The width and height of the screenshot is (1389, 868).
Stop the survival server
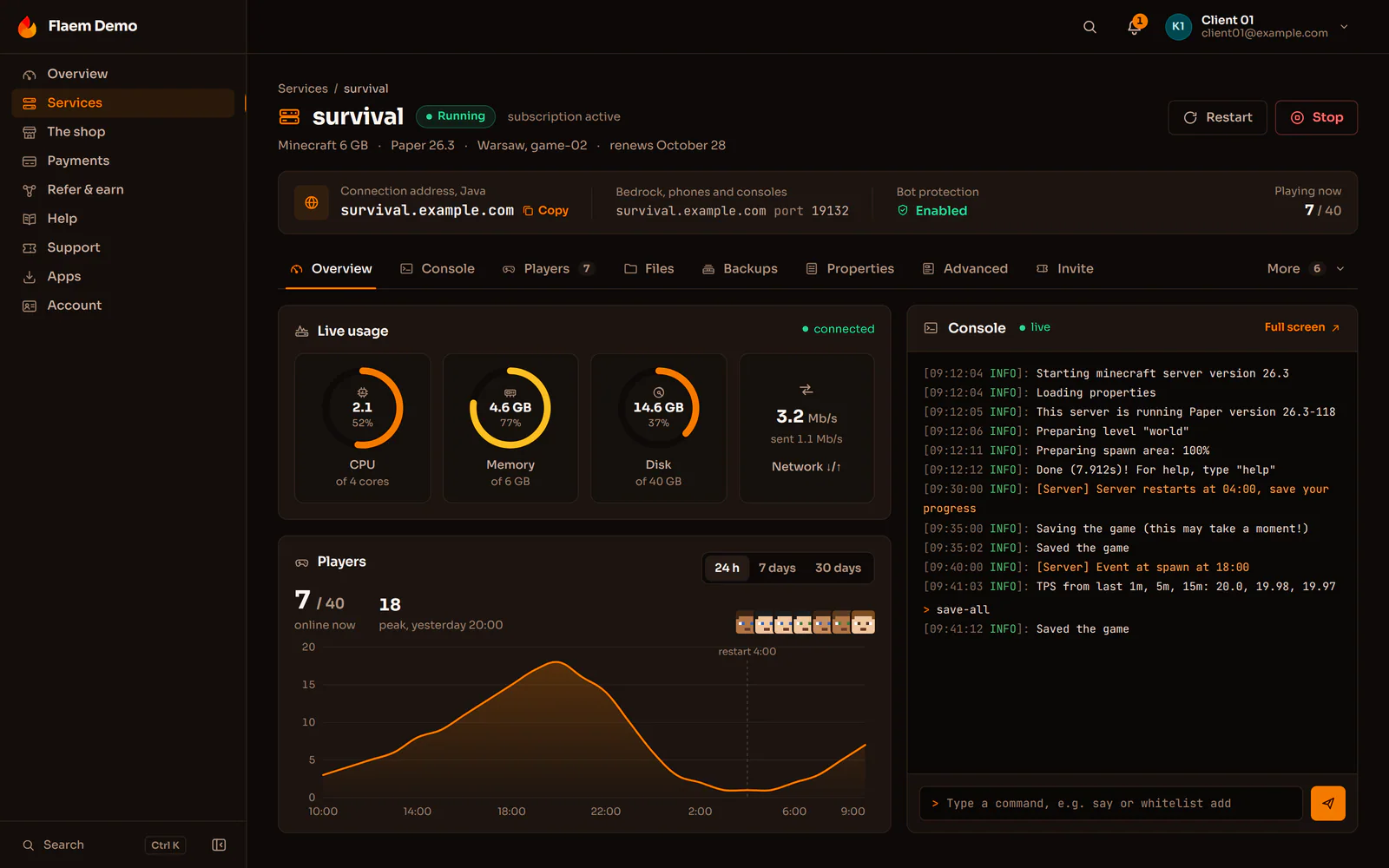(1316, 117)
